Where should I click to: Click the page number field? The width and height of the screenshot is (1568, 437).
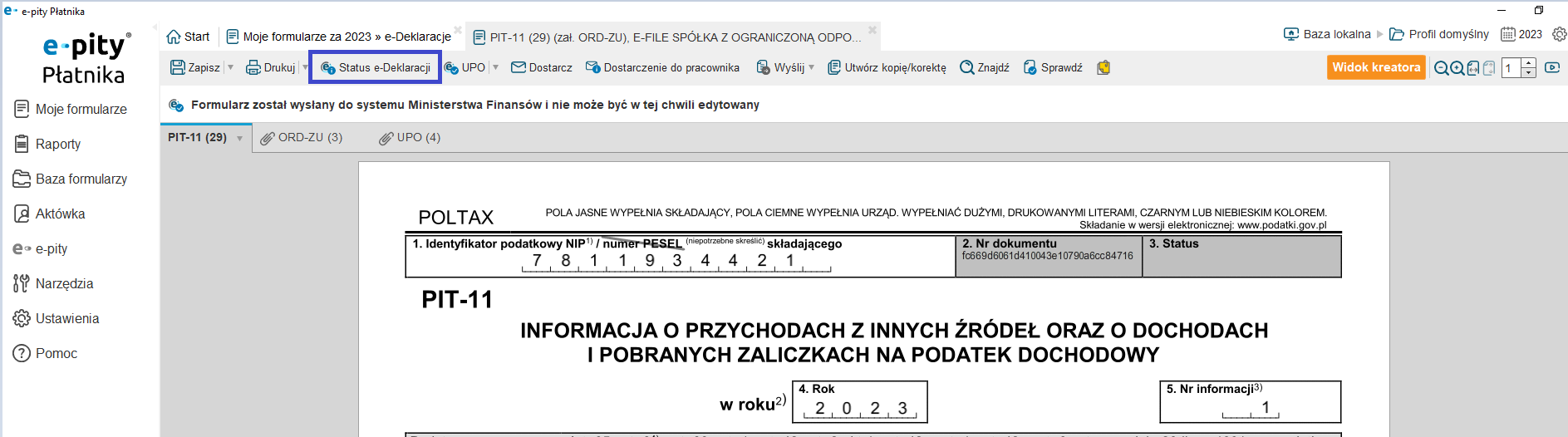pos(1511,68)
